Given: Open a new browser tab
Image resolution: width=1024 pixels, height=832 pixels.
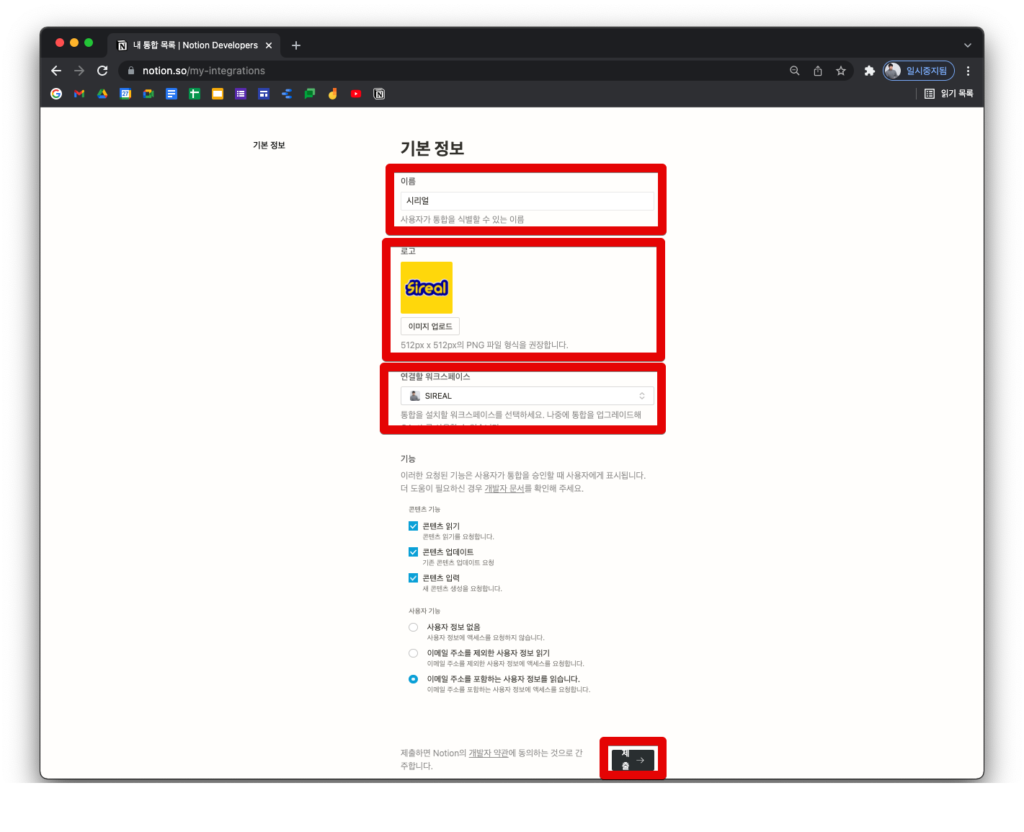Looking at the screenshot, I should coord(296,45).
